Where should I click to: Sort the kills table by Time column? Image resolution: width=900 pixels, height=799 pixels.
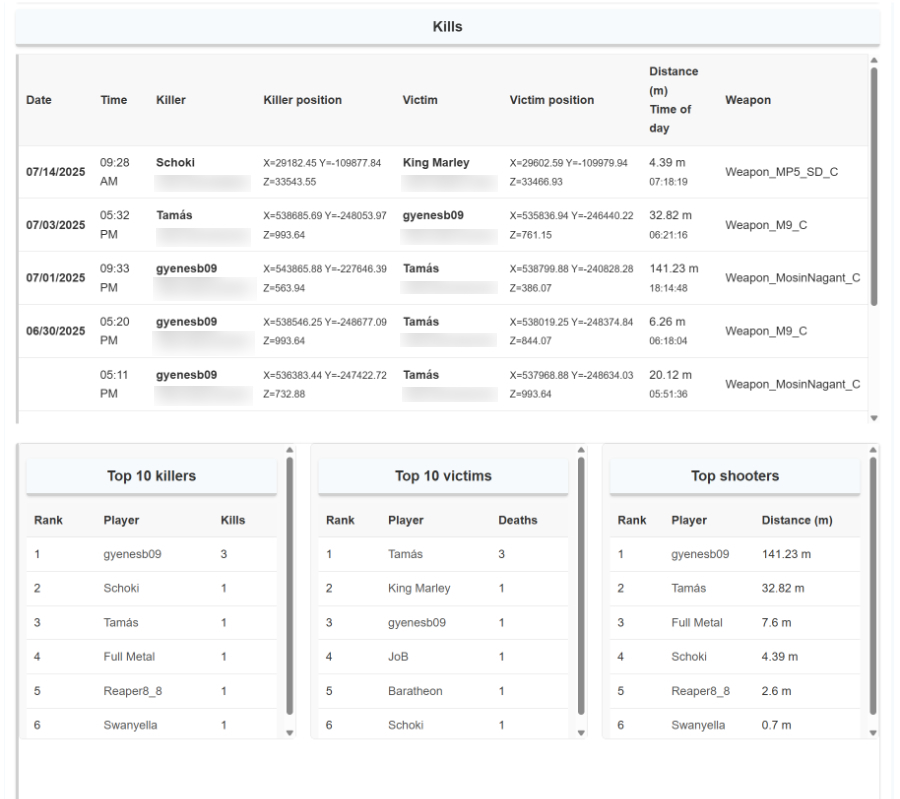click(x=113, y=100)
